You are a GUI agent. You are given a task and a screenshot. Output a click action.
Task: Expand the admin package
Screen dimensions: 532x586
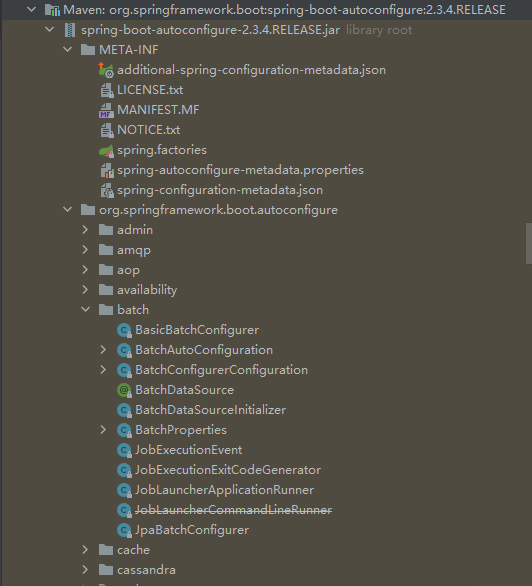coord(85,229)
